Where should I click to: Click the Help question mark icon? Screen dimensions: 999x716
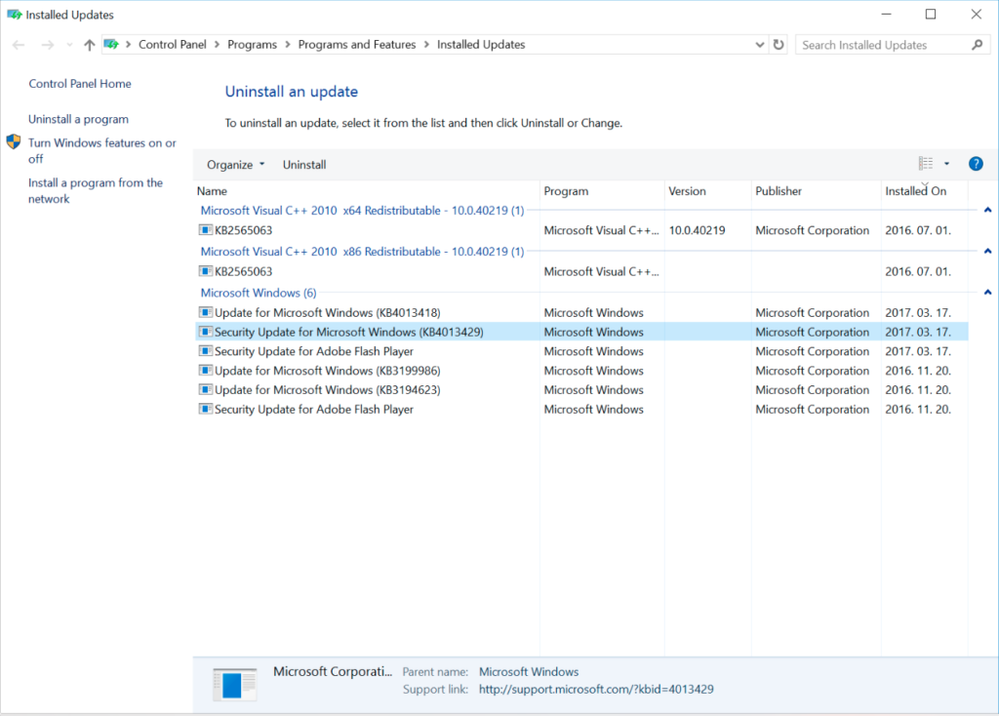click(975, 164)
